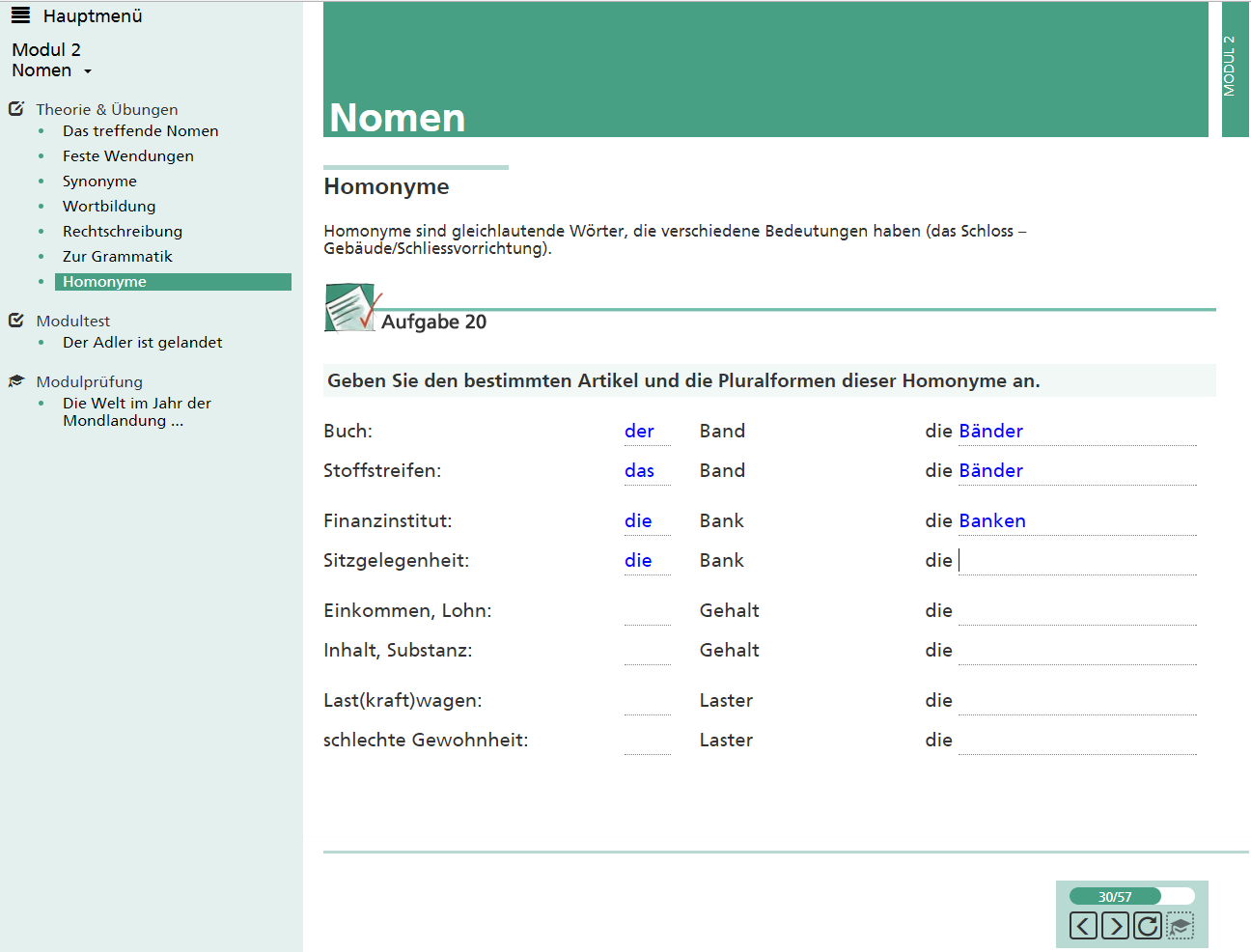This screenshot has height=952, width=1251.
Task: Click article field for Buch Band
Action: point(647,432)
